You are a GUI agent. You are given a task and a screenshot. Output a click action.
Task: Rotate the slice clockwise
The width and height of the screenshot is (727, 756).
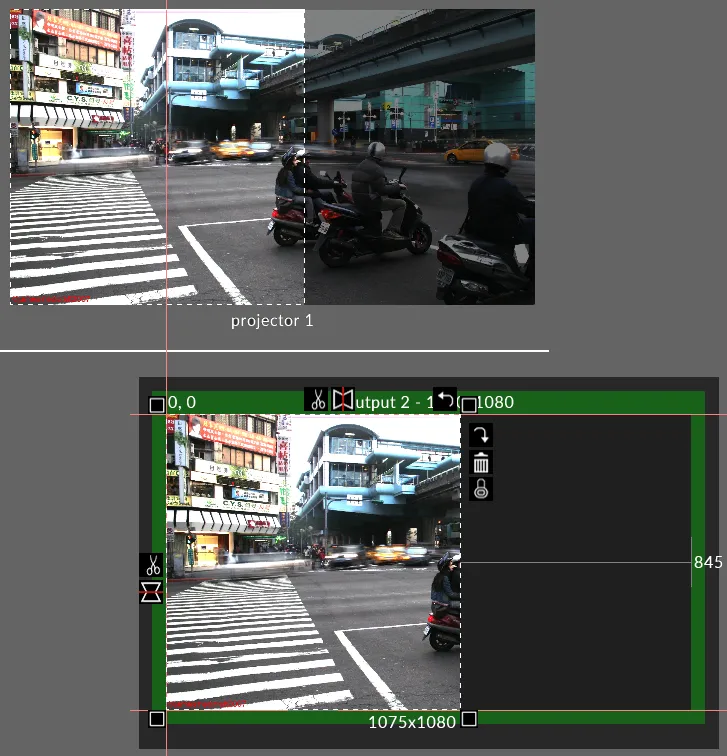[481, 435]
